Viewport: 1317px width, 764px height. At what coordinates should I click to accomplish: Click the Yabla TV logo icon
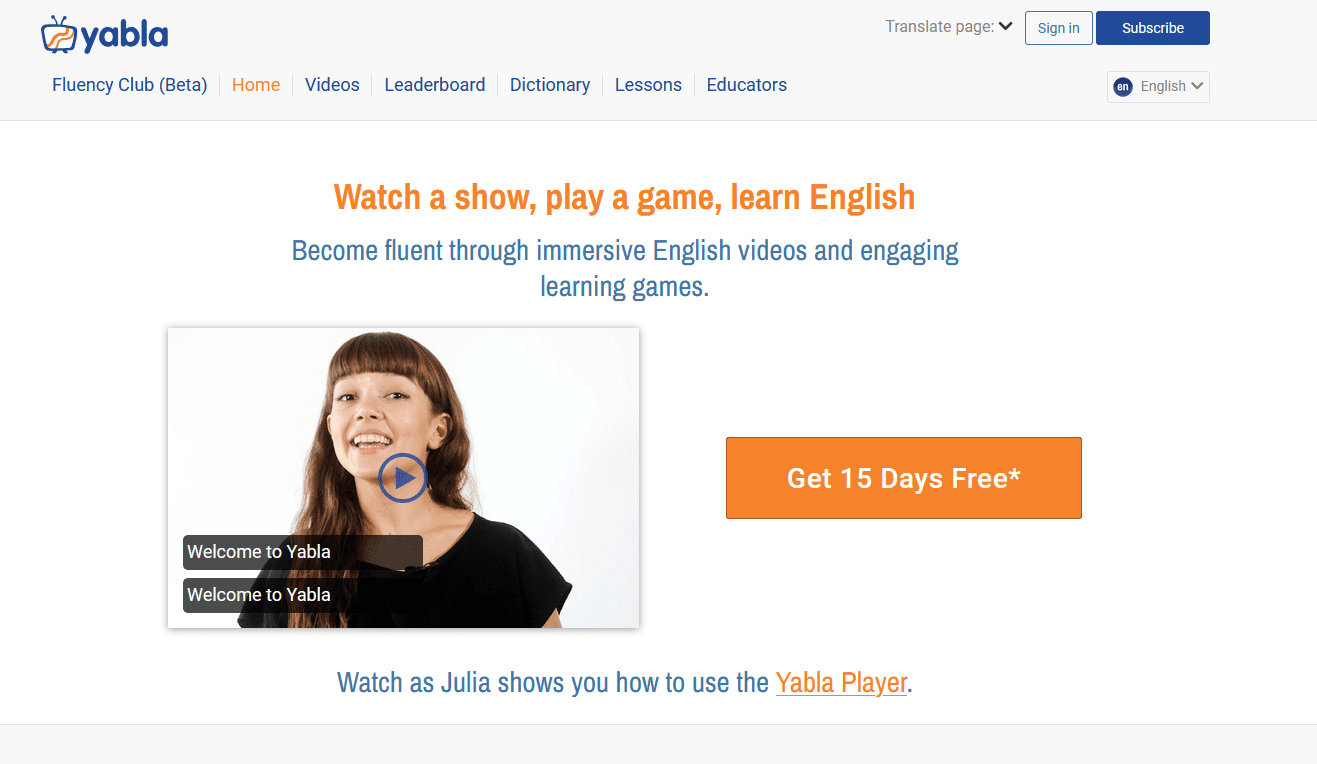(58, 34)
